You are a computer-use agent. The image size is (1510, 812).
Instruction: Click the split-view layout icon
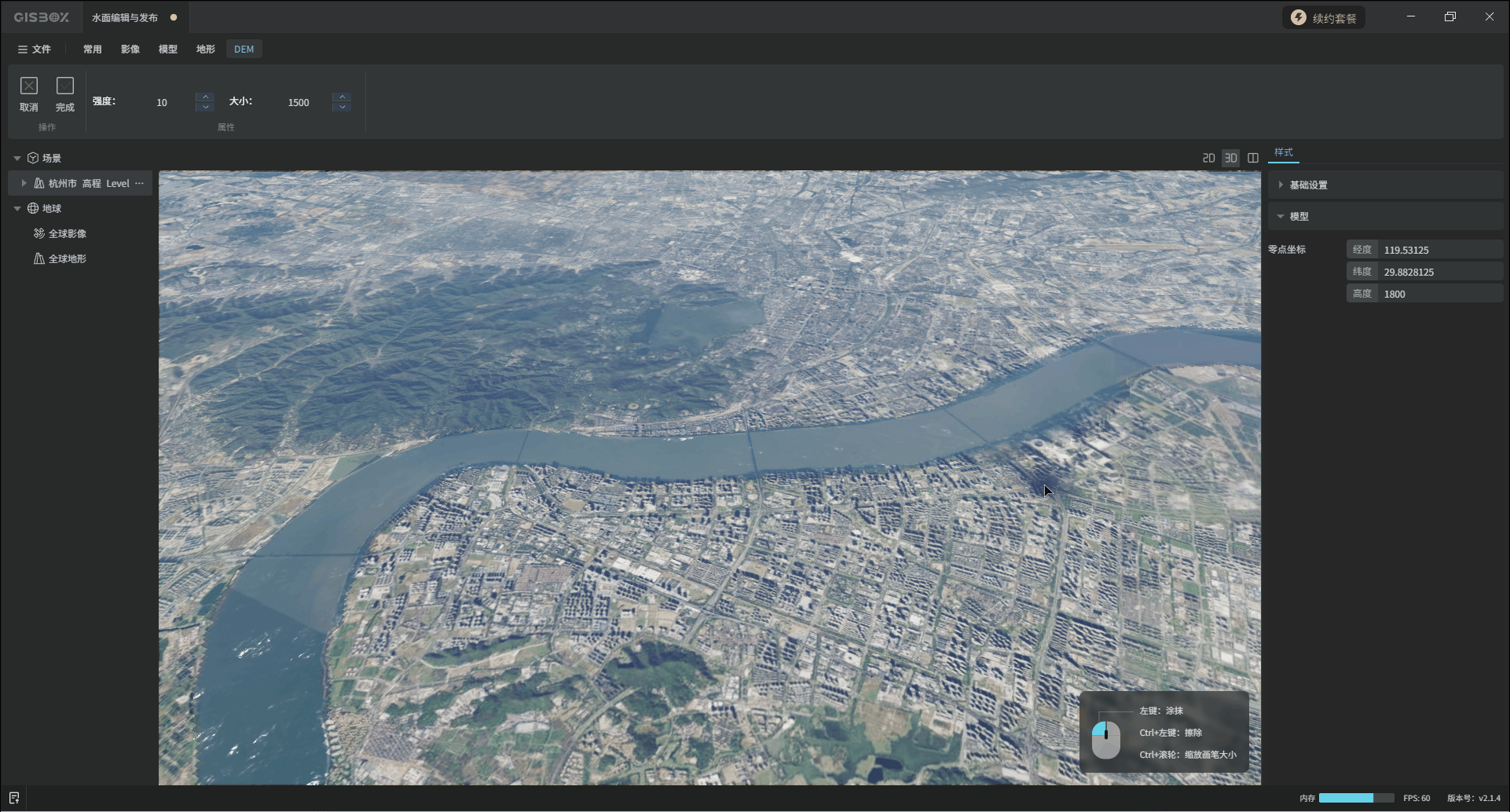point(1253,158)
